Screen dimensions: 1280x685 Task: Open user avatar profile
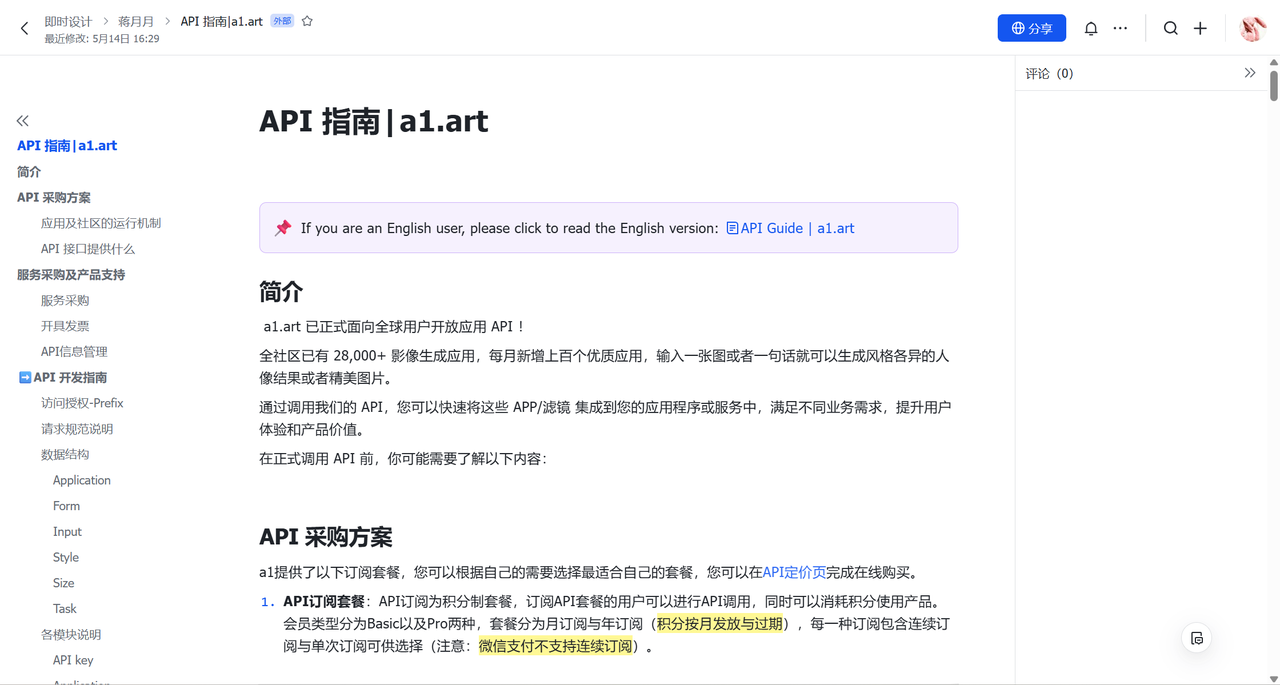pos(1252,29)
